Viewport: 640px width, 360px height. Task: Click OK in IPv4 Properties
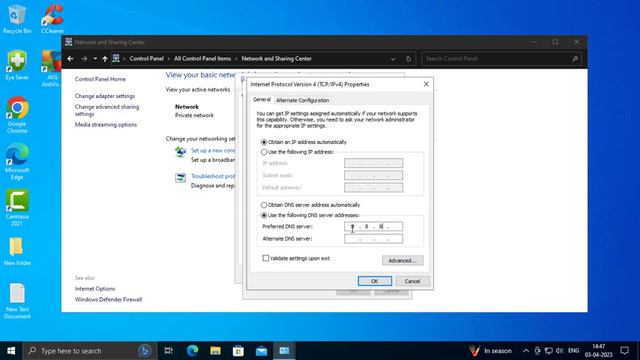pyautogui.click(x=375, y=281)
